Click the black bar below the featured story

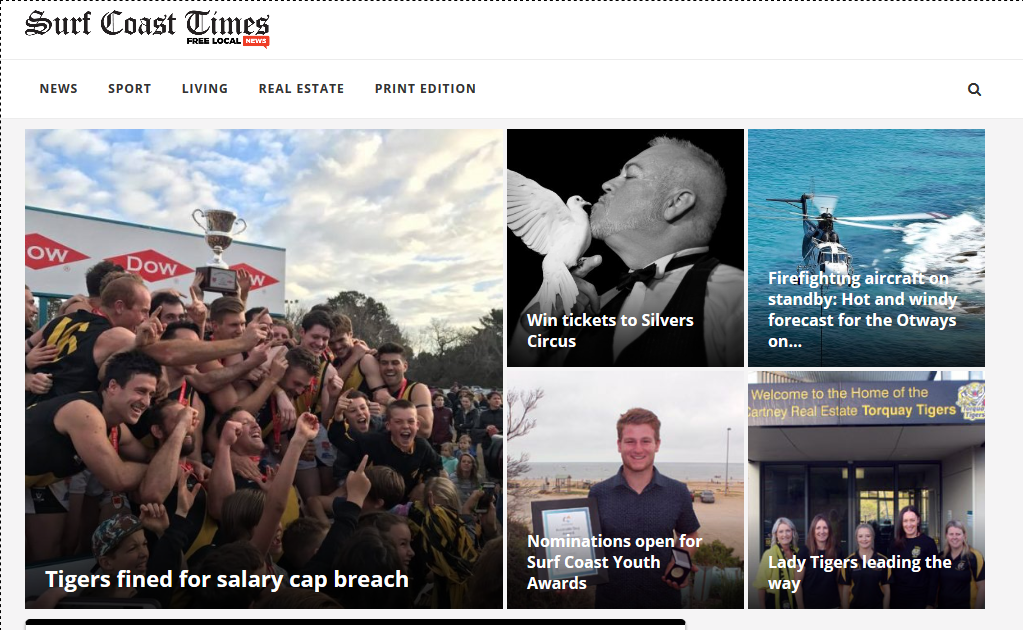355,624
